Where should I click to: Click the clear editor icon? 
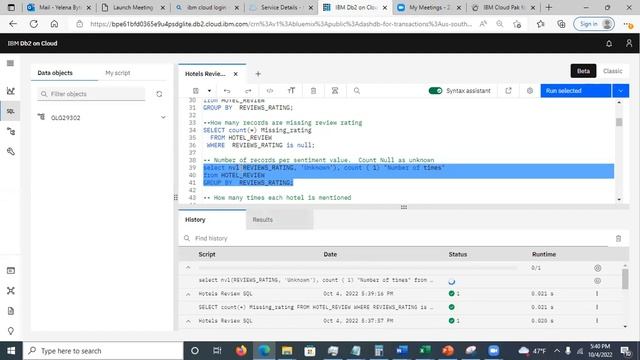point(335,91)
